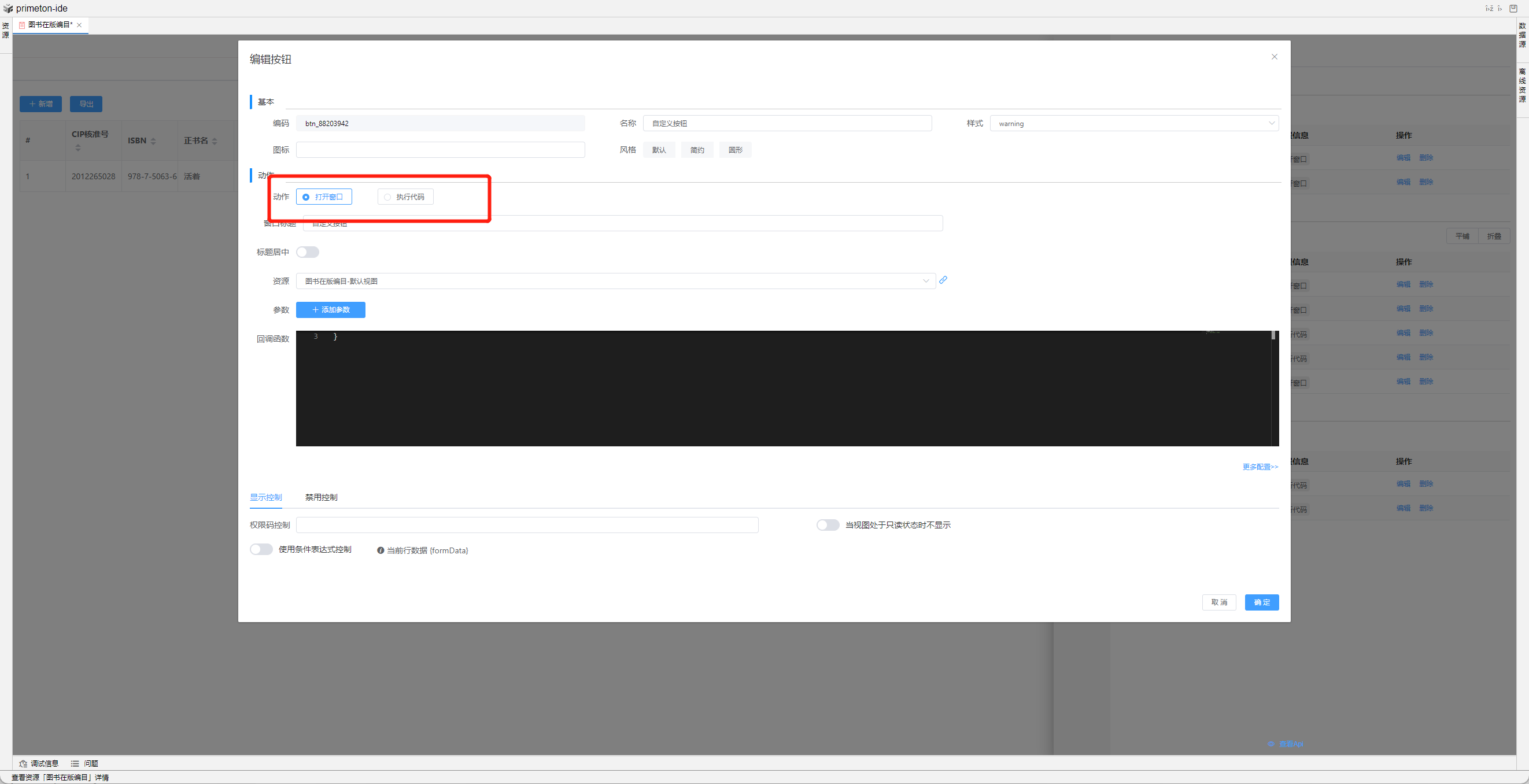Viewport: 1529px width, 784px height.
Task: Open the 样式 warning dropdown
Action: point(1133,124)
